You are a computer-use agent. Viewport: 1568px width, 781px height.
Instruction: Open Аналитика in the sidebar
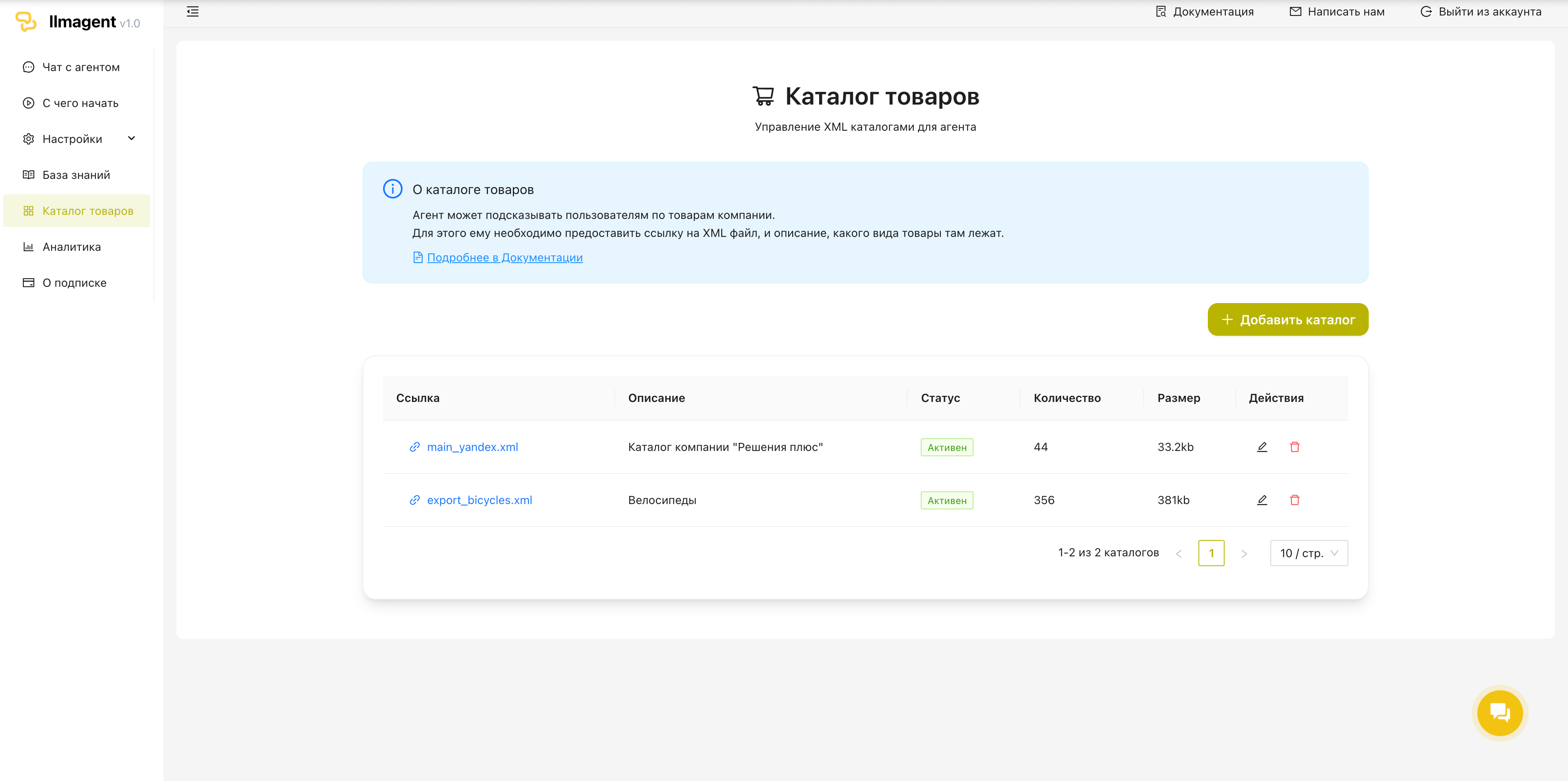[71, 247]
